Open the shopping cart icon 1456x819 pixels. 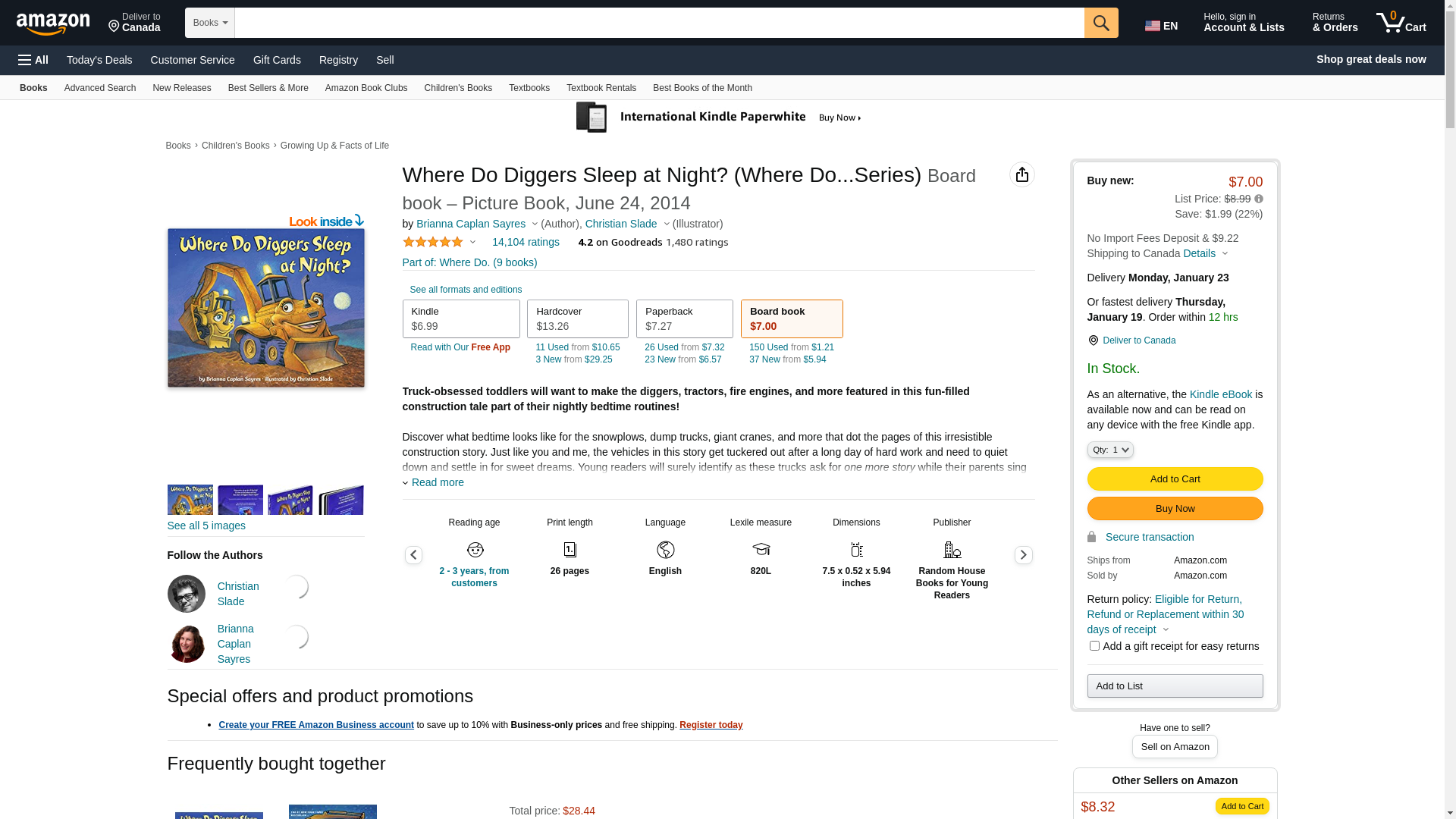(1401, 23)
